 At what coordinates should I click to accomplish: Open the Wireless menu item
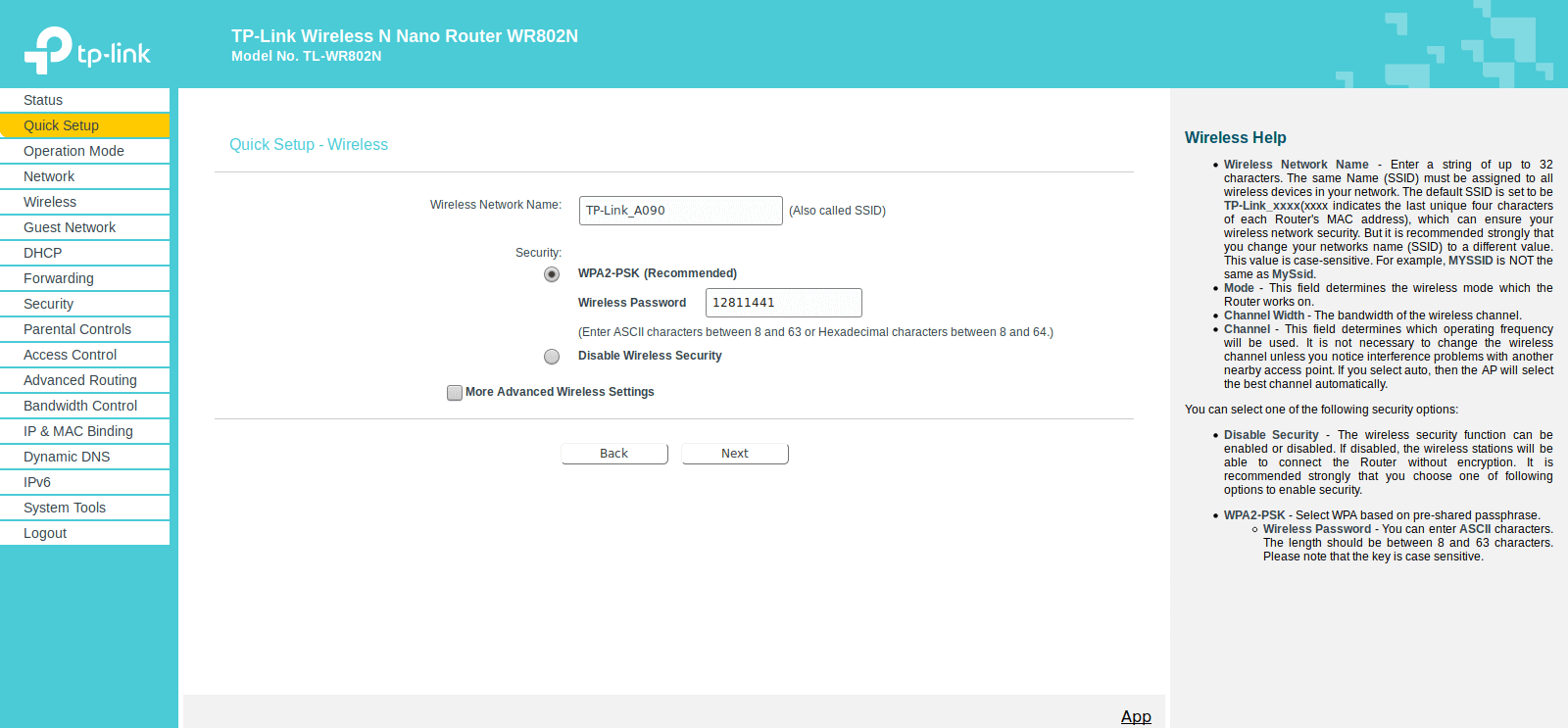84,202
